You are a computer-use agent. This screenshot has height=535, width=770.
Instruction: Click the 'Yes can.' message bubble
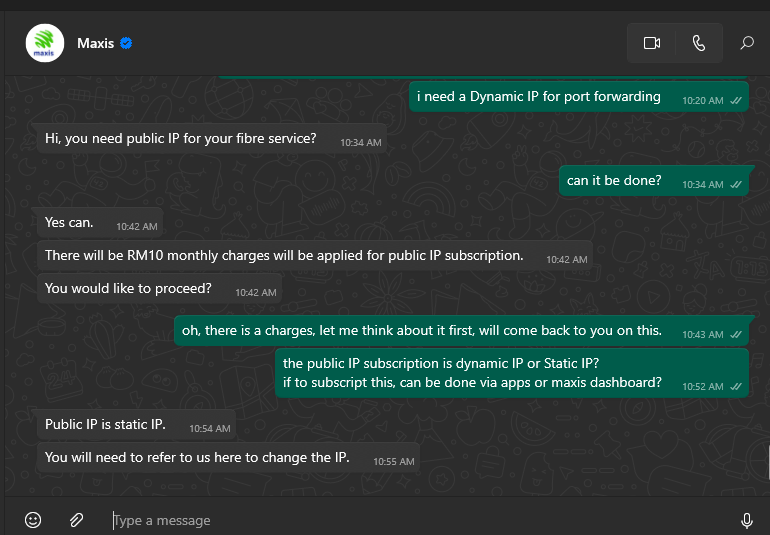[100, 223]
